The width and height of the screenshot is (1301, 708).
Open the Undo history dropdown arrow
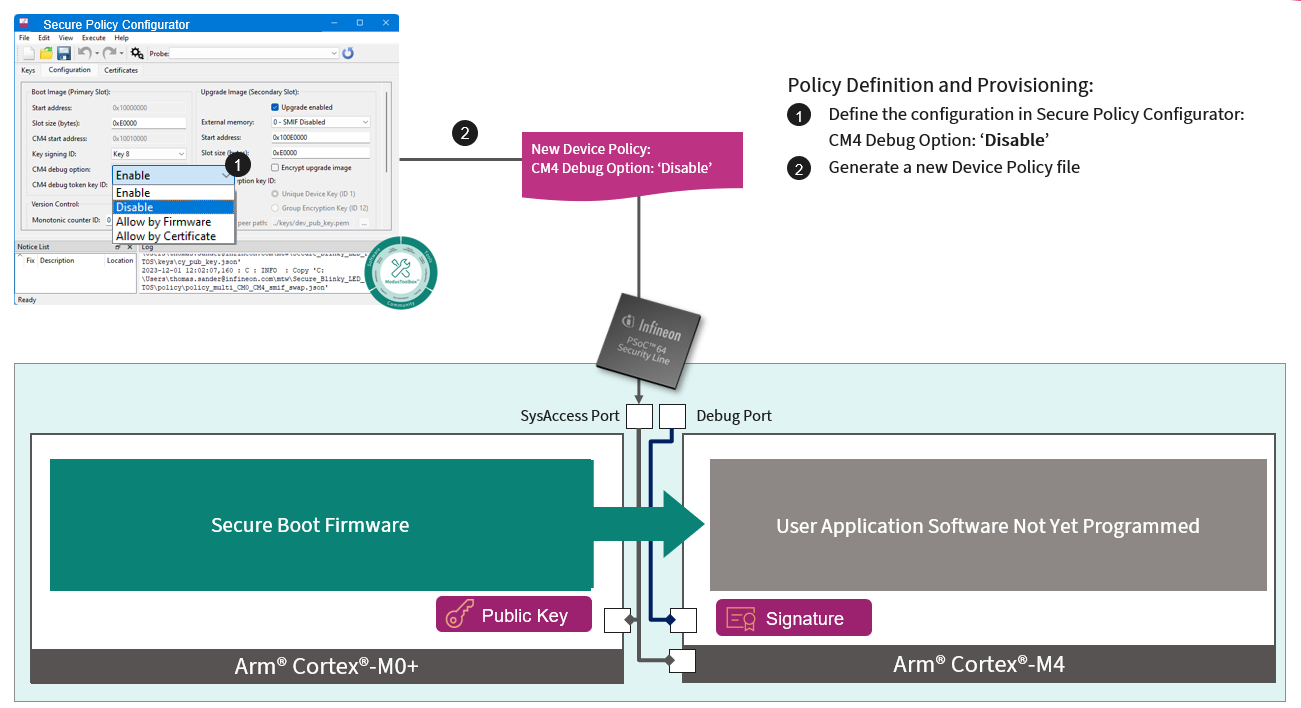pos(96,53)
